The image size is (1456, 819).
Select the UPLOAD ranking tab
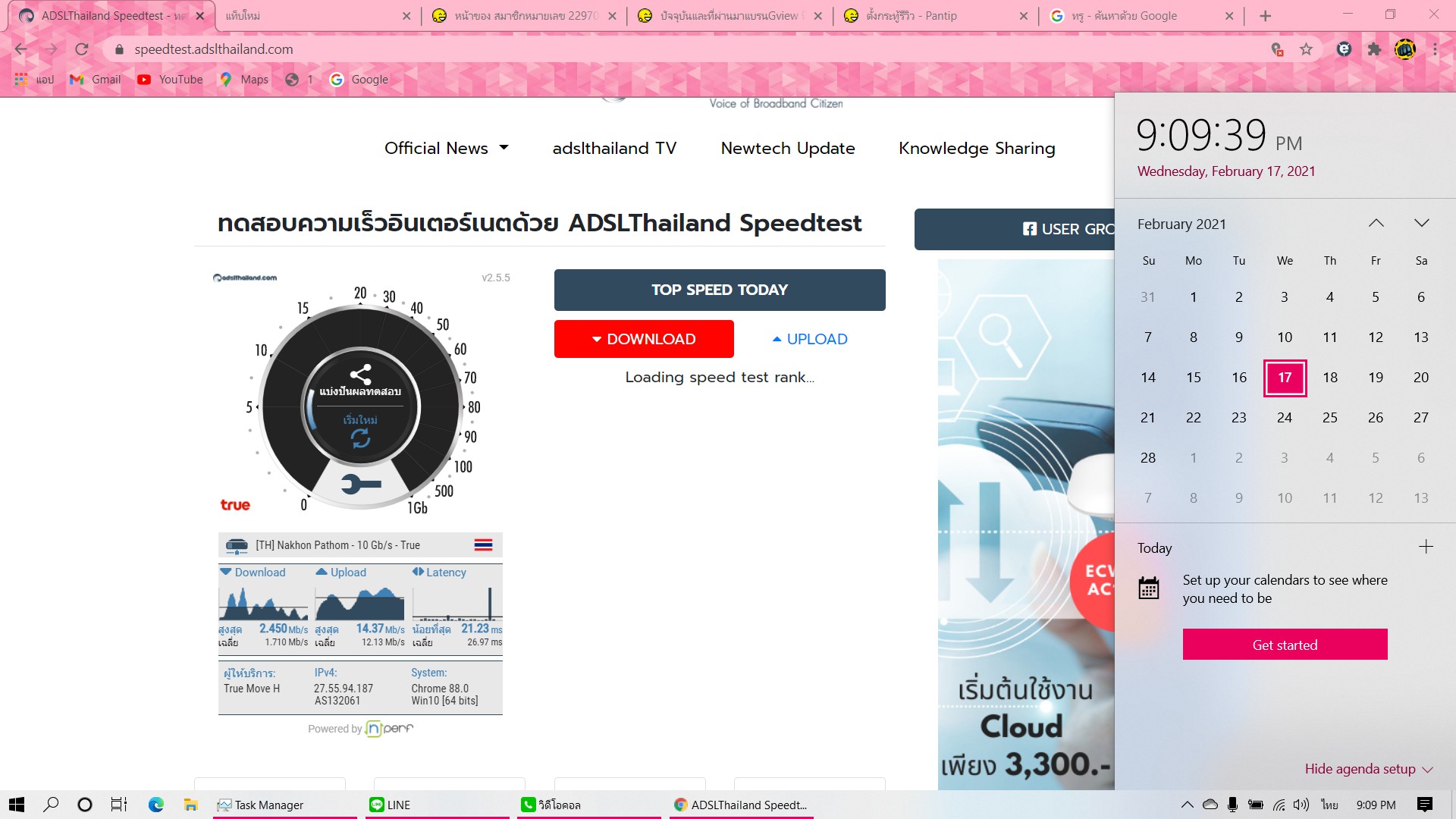pyautogui.click(x=809, y=339)
